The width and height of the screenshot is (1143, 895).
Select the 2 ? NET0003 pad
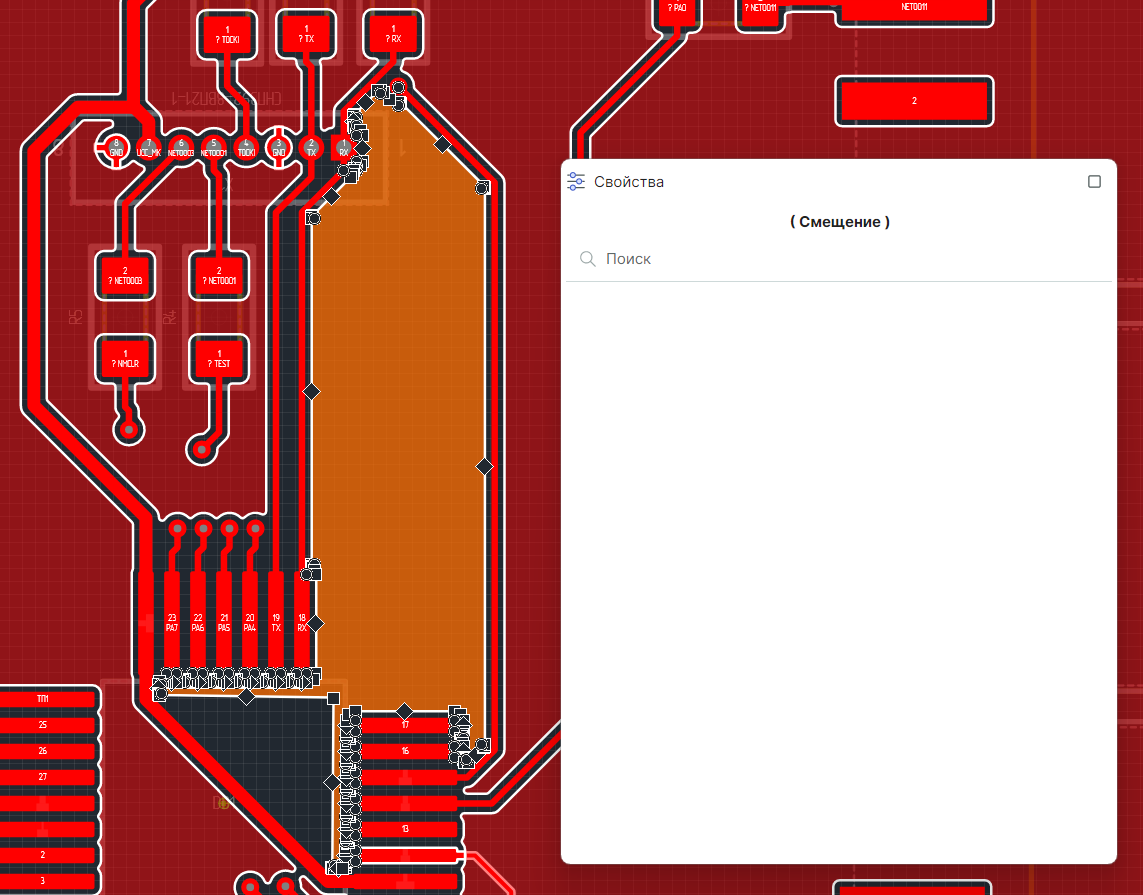click(x=127, y=275)
